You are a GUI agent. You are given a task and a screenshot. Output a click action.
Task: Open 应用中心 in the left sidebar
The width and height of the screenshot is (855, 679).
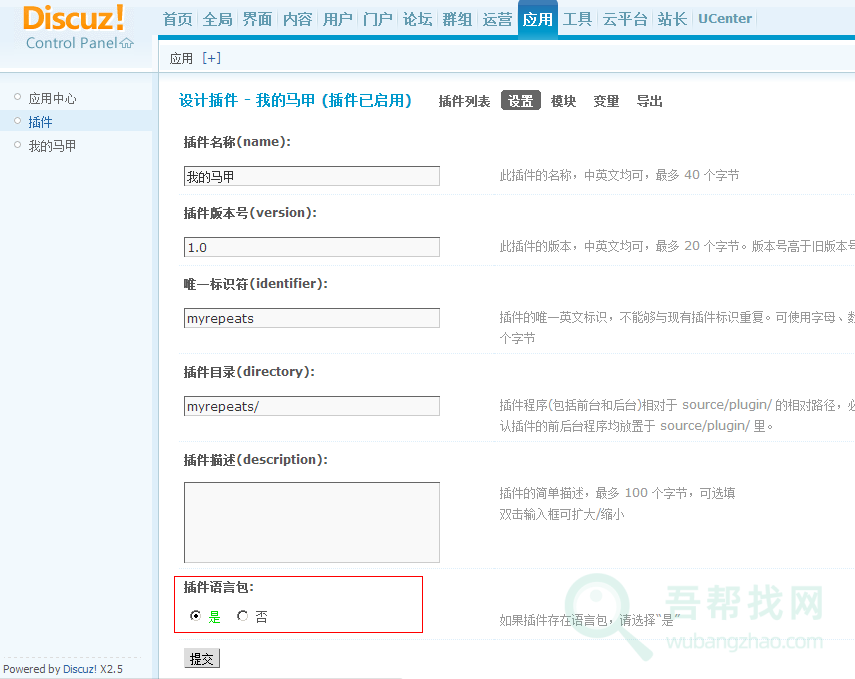click(x=52, y=98)
